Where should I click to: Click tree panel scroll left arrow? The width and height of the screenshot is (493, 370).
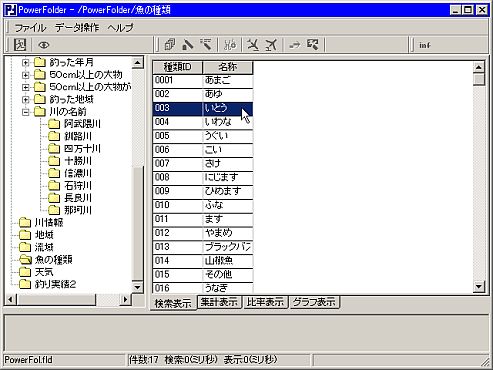10,299
